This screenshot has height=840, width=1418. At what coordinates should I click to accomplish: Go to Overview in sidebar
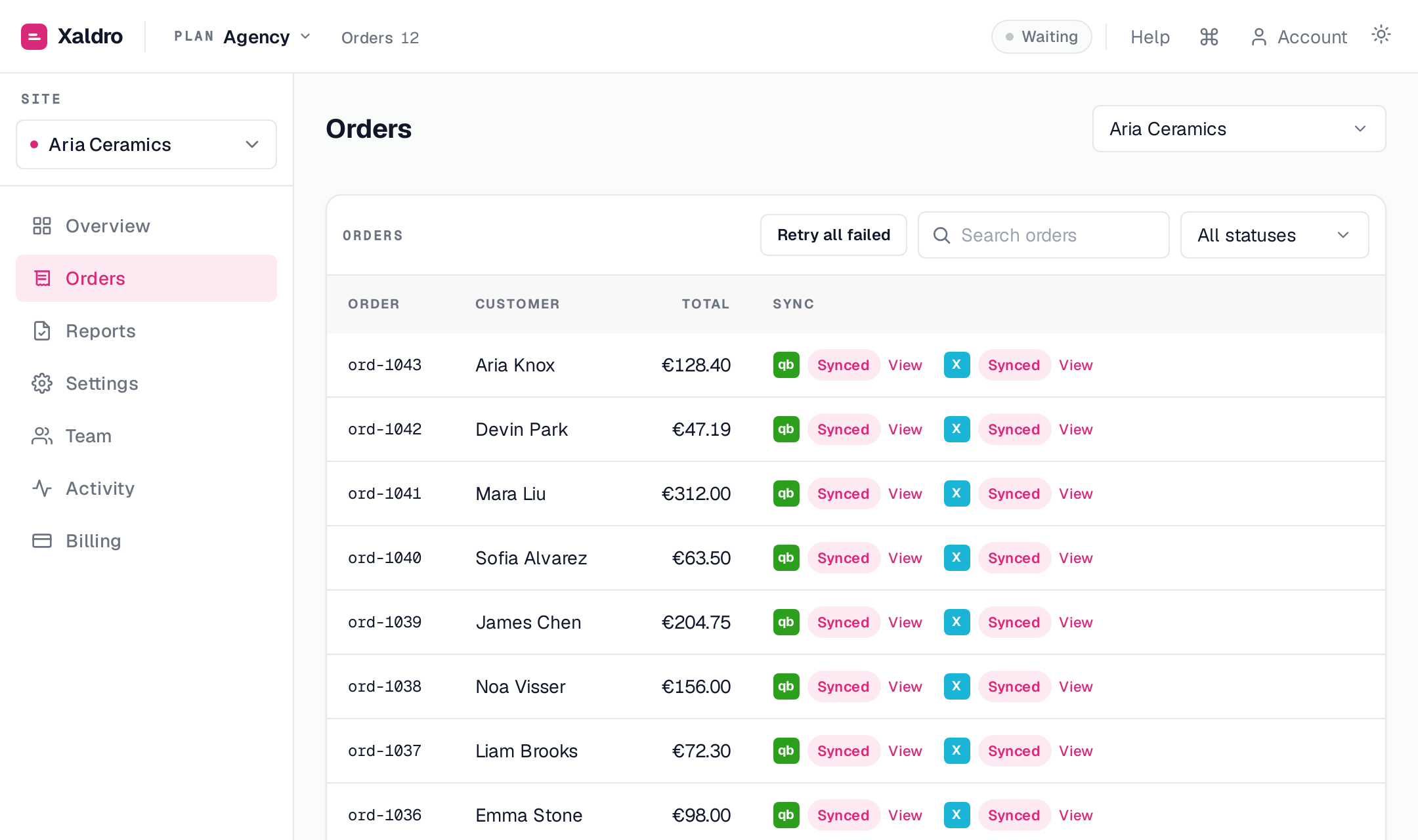coord(146,226)
